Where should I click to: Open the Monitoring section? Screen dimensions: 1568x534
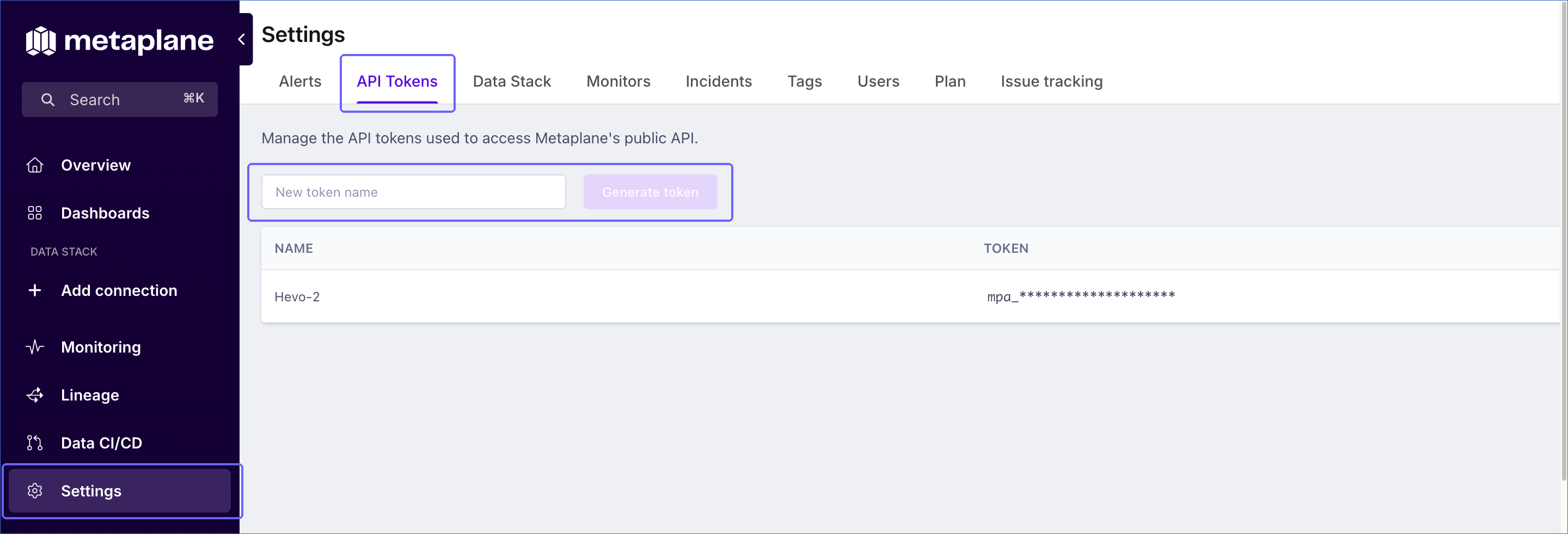click(101, 347)
